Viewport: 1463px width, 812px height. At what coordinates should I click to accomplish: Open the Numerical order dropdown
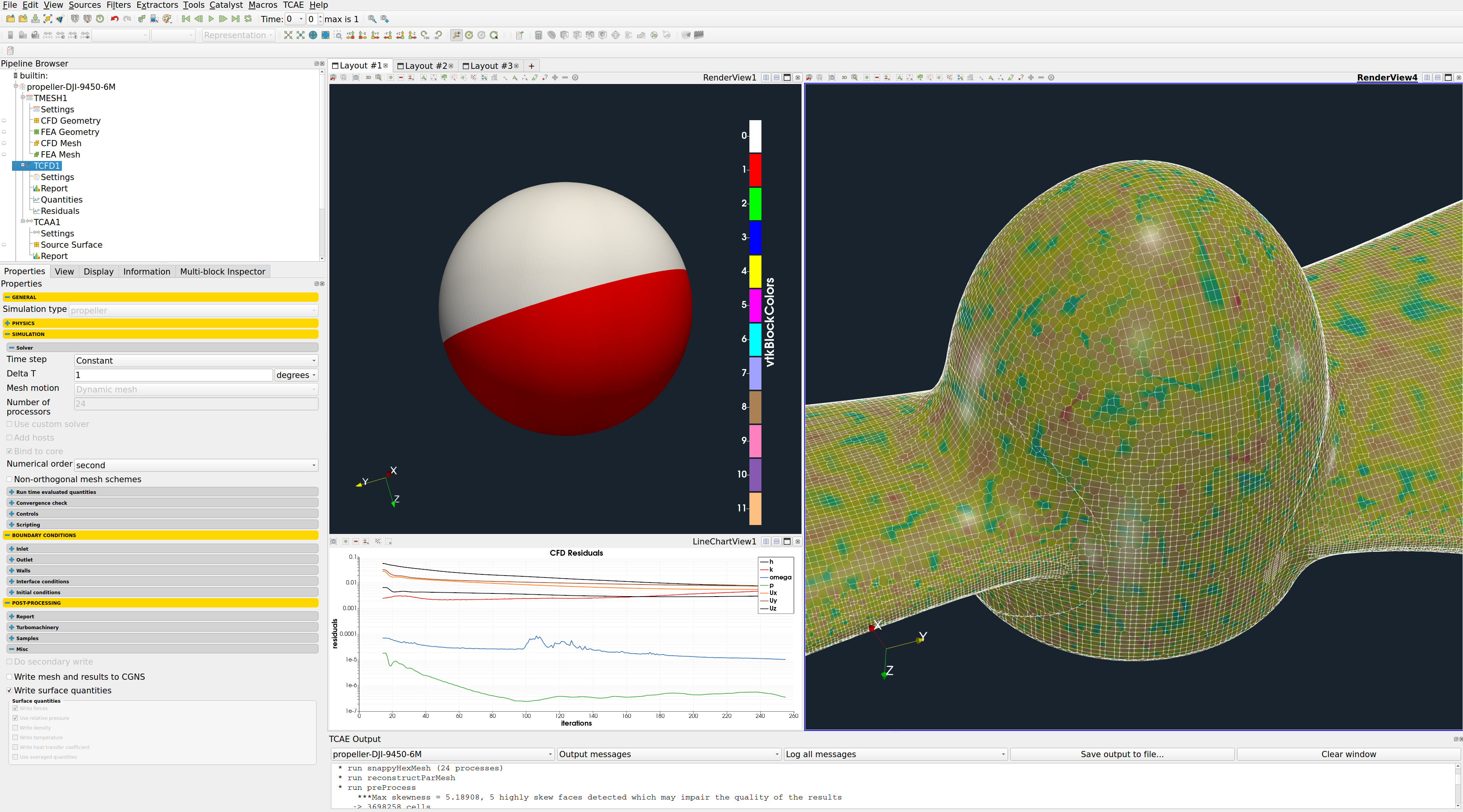pyautogui.click(x=196, y=465)
